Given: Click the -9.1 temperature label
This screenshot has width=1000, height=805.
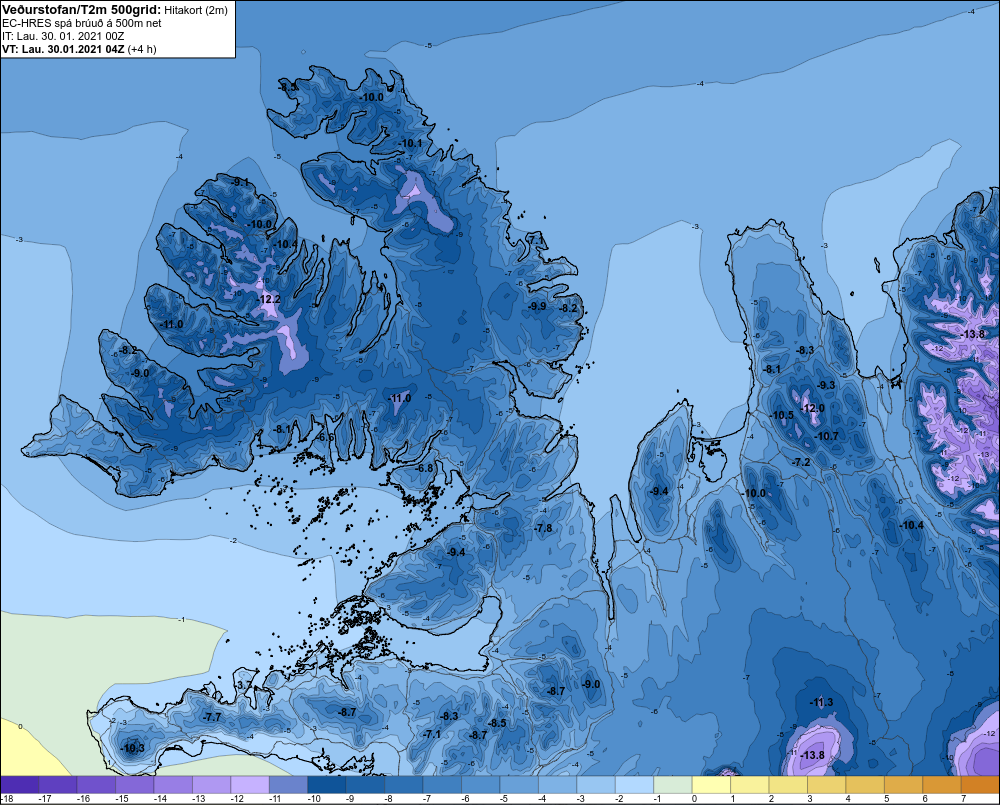Looking at the screenshot, I should [x=241, y=182].
